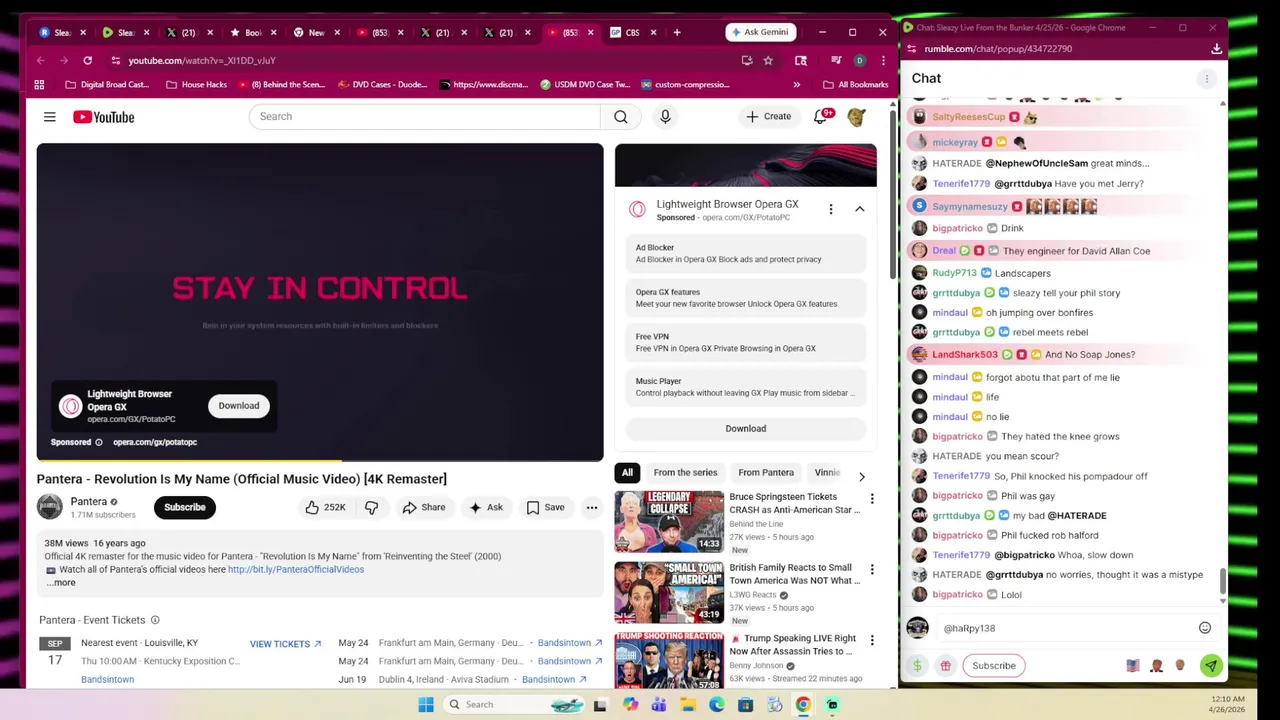Expand video description with ...more

tap(61, 582)
